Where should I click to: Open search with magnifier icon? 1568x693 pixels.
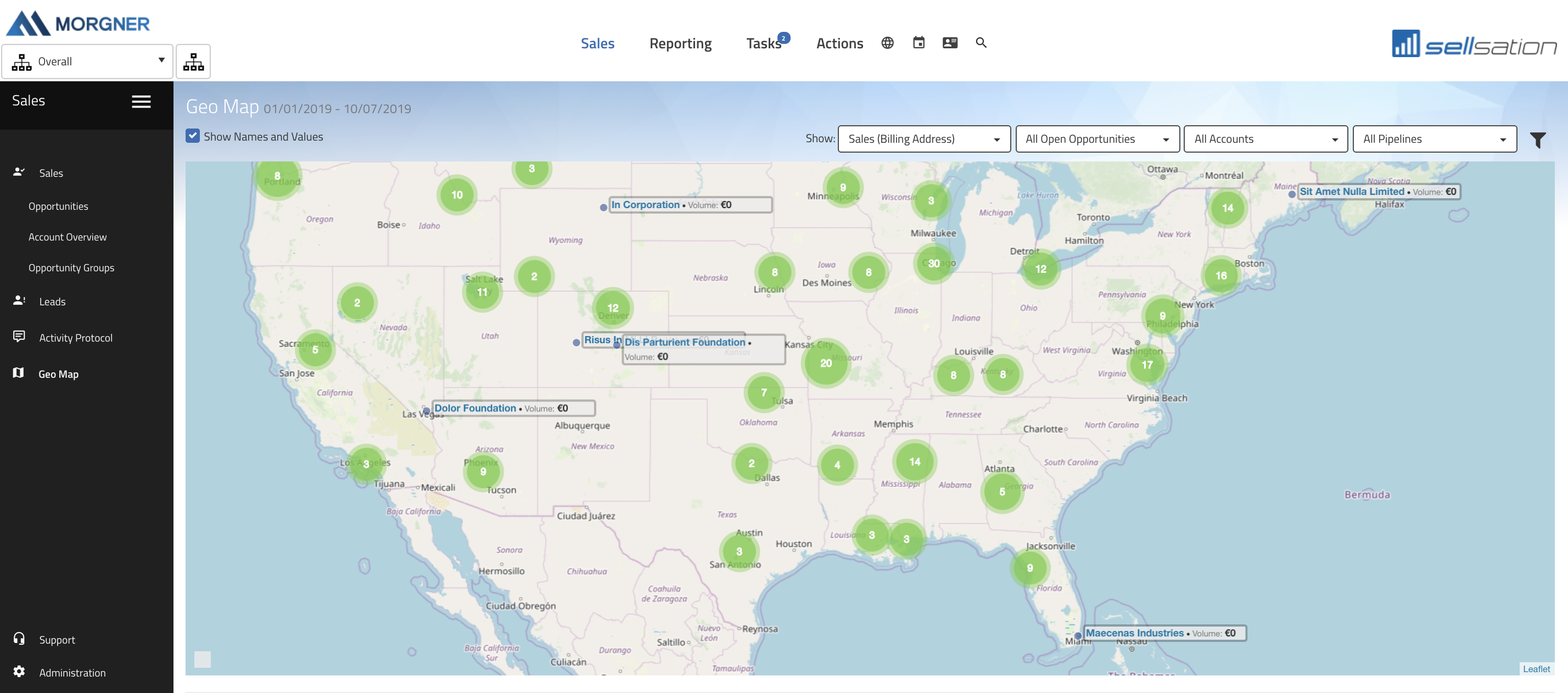tap(981, 43)
